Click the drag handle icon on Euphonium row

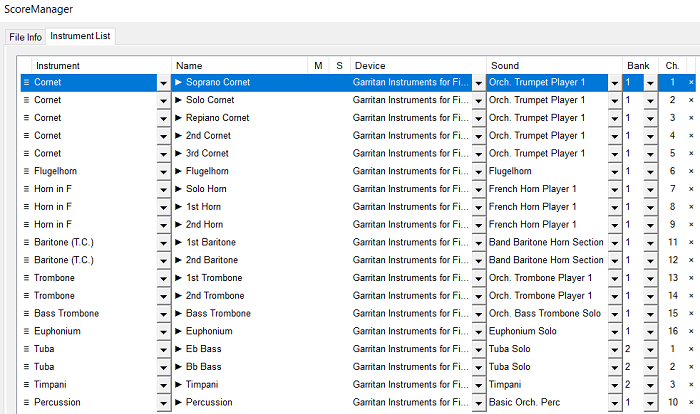(x=26, y=331)
